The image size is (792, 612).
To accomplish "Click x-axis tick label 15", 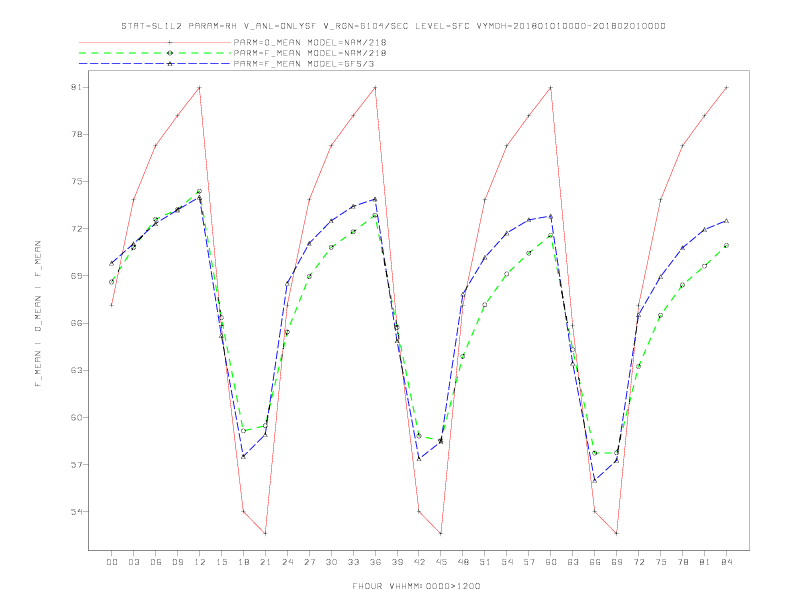I will pyautogui.click(x=221, y=562).
